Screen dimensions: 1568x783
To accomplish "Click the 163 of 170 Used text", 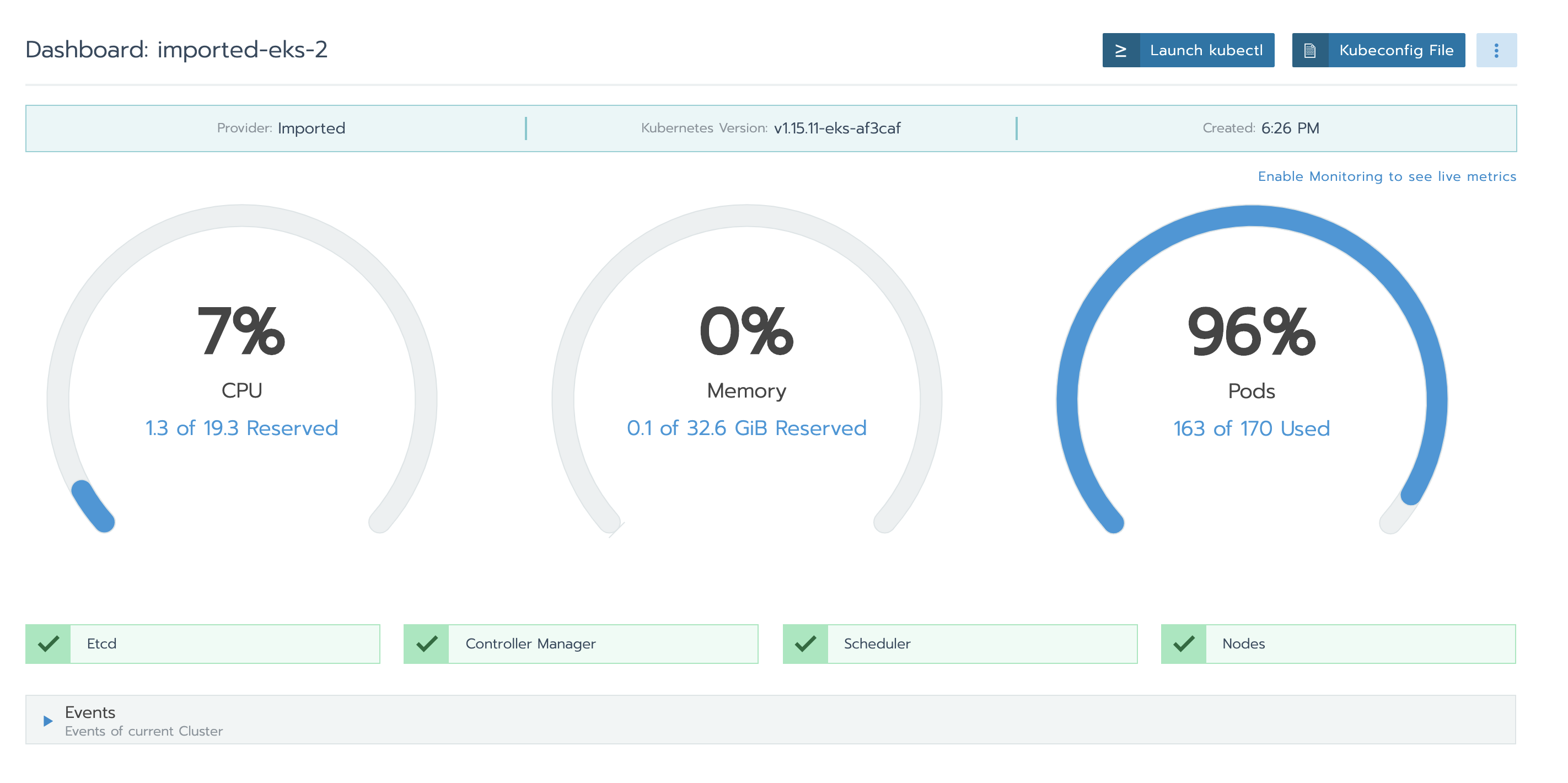I will (x=1252, y=428).
